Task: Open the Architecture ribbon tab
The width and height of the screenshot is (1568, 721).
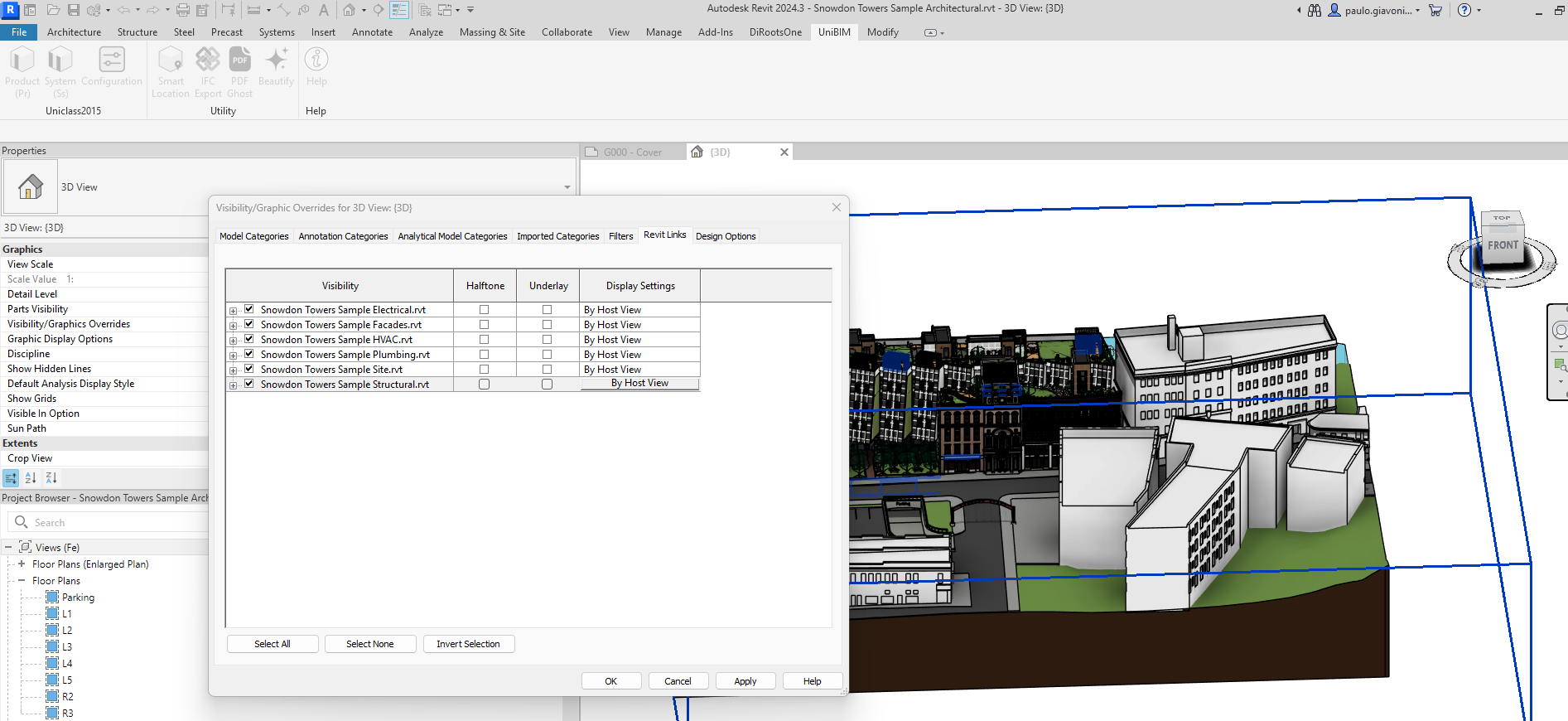Action: (74, 32)
